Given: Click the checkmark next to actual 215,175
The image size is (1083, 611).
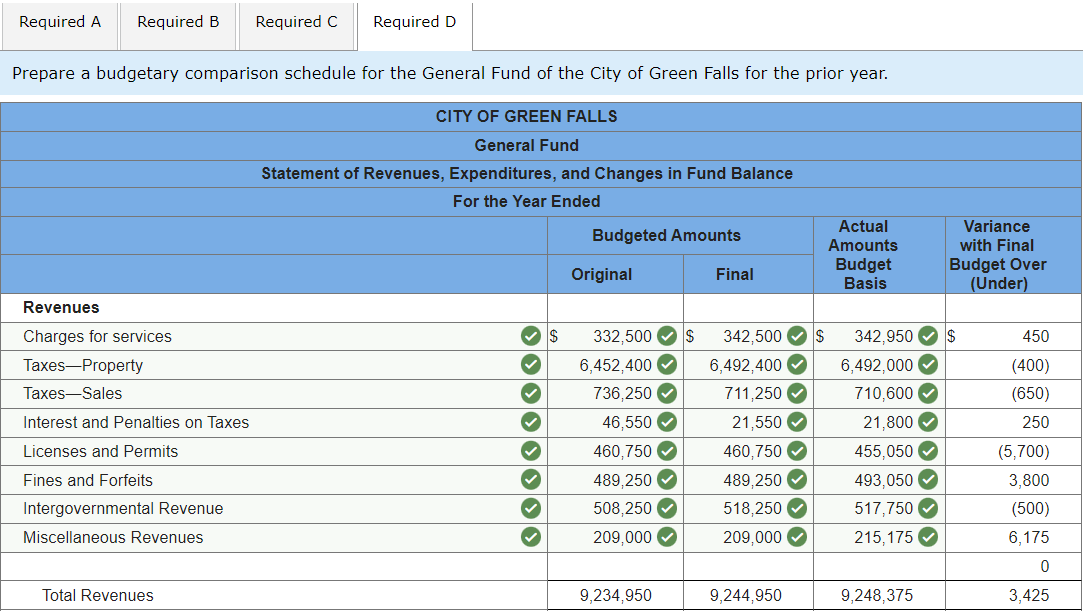Looking at the screenshot, I should coord(928,536).
